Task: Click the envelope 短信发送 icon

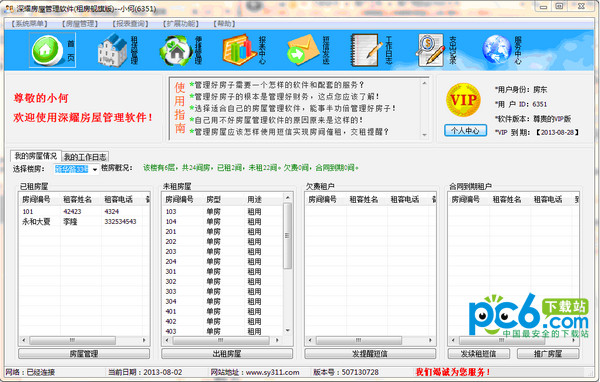Action: click(x=303, y=50)
